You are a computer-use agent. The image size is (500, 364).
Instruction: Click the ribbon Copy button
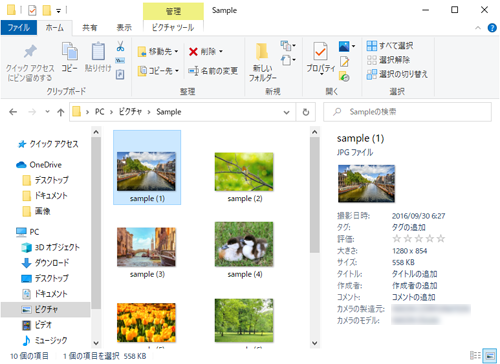[70, 57]
